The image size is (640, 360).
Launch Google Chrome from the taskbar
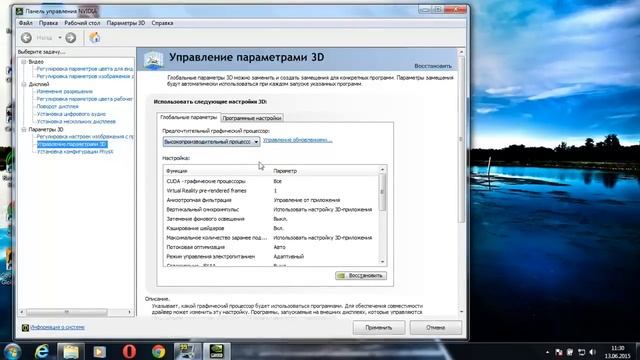(159, 351)
